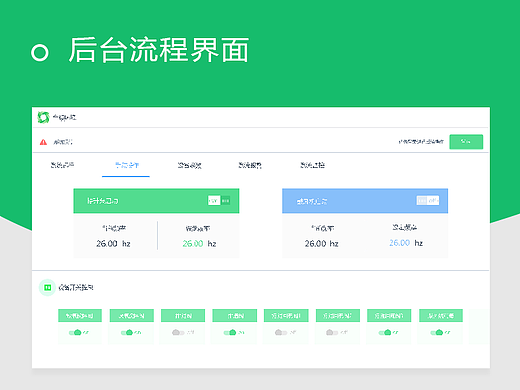Click the blue 26.00 value in the blue card
This screenshot has height=390, width=520.
399,243
